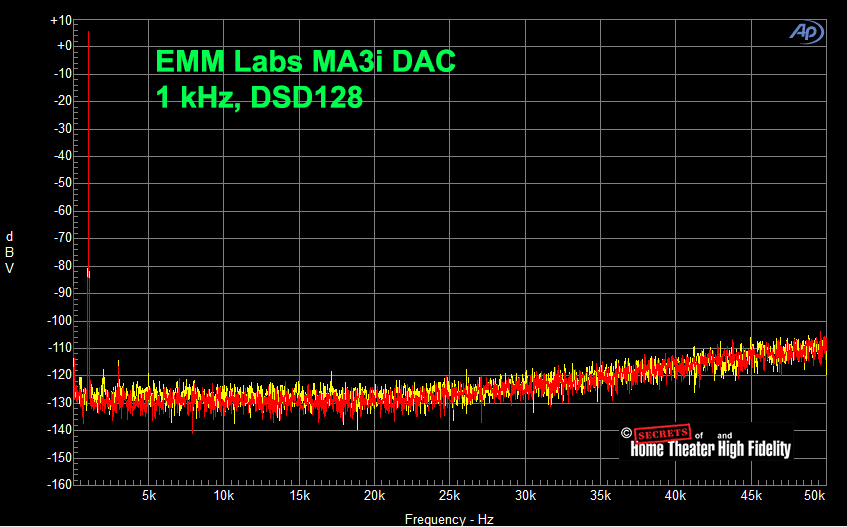The width and height of the screenshot is (847, 527).
Task: Select the '-70' y-axis value
Action: 63,238
